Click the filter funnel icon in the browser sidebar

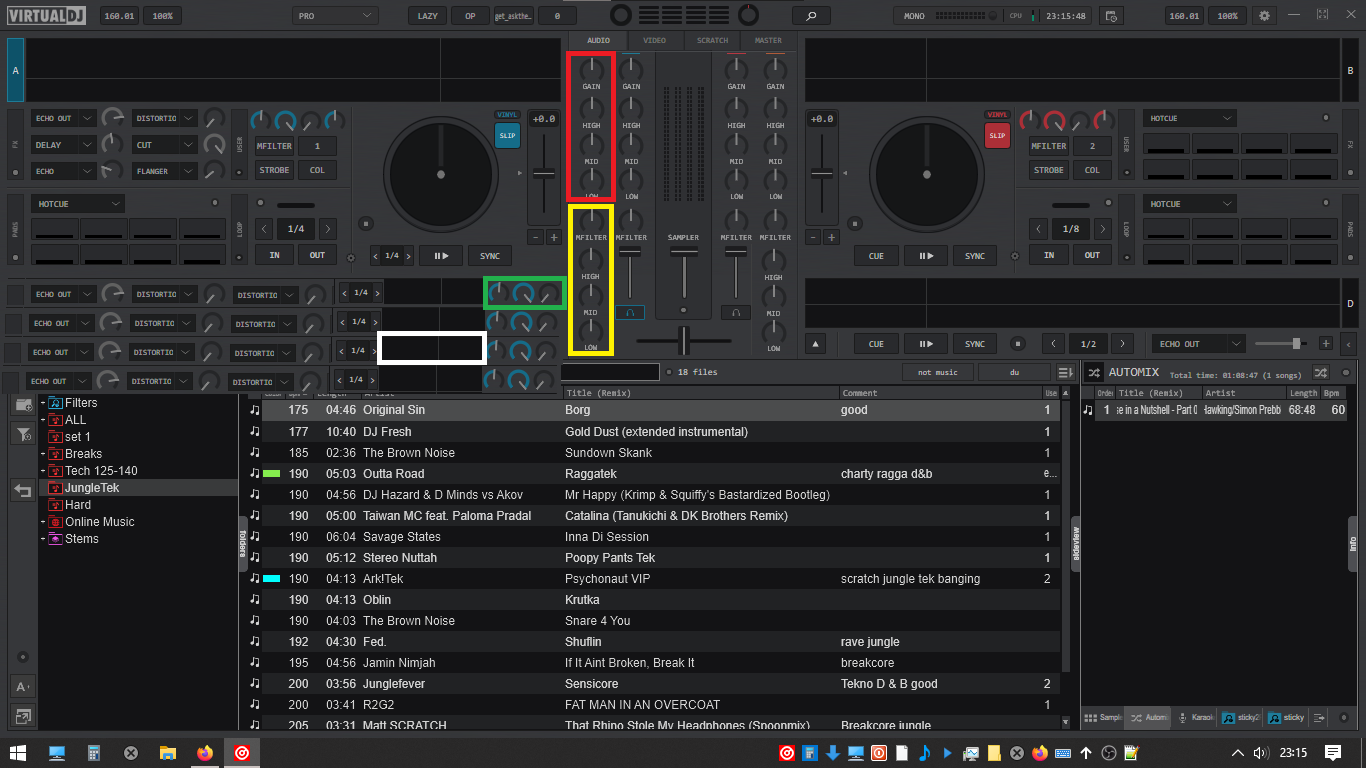23,434
